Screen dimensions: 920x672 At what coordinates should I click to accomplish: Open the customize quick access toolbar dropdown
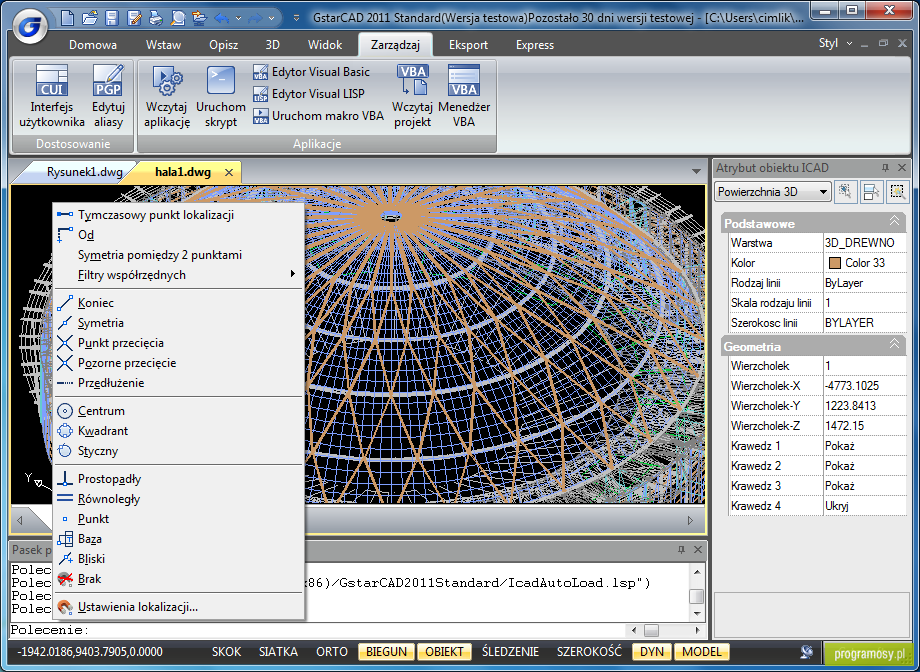[297, 18]
